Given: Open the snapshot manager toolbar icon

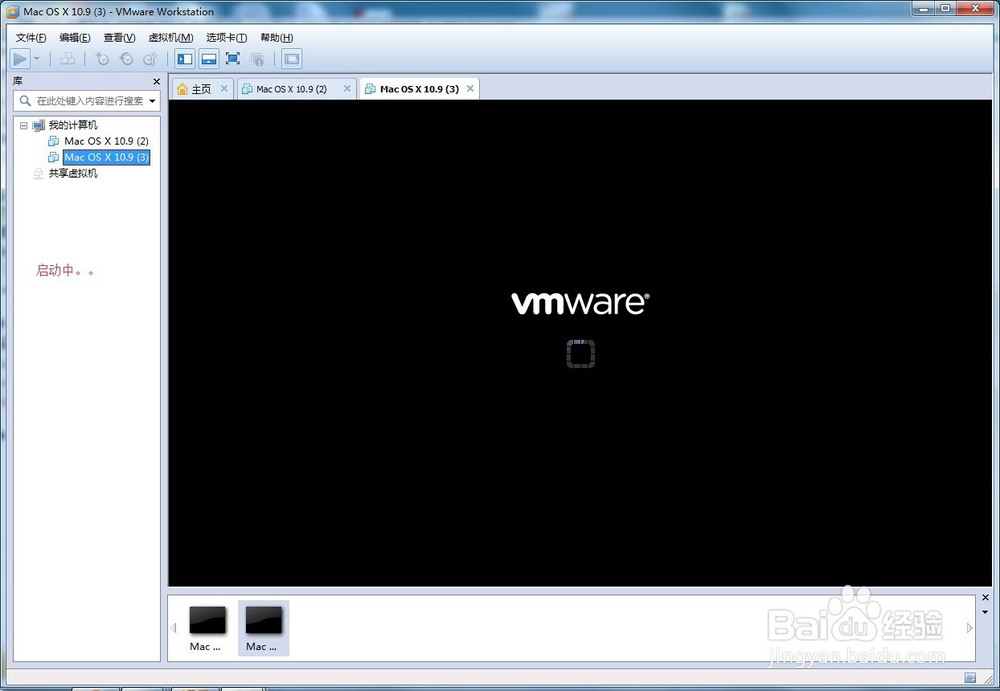Looking at the screenshot, I should tap(151, 59).
